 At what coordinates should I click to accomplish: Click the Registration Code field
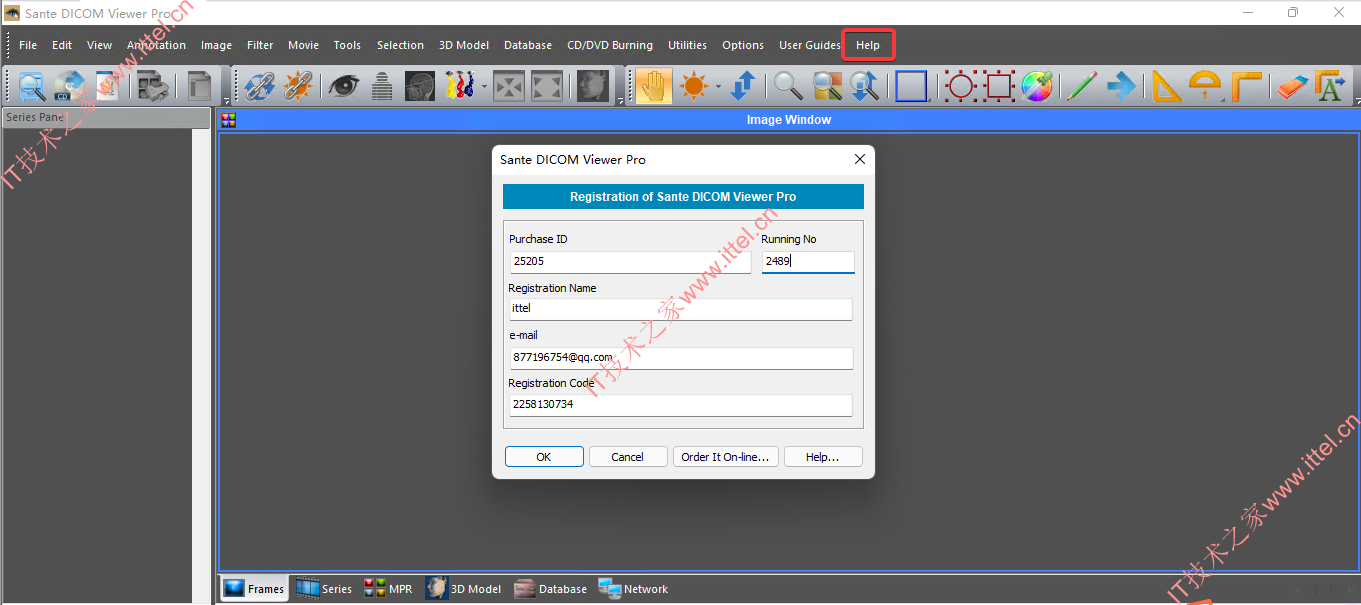tap(680, 405)
